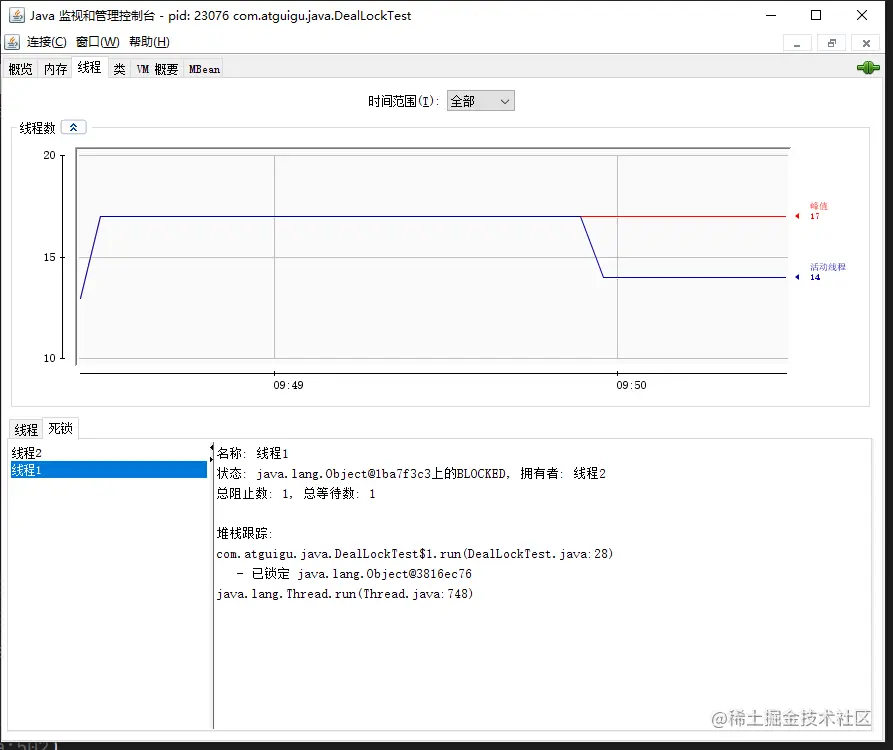Click the 状态 BLOCKED status line

[411, 473]
